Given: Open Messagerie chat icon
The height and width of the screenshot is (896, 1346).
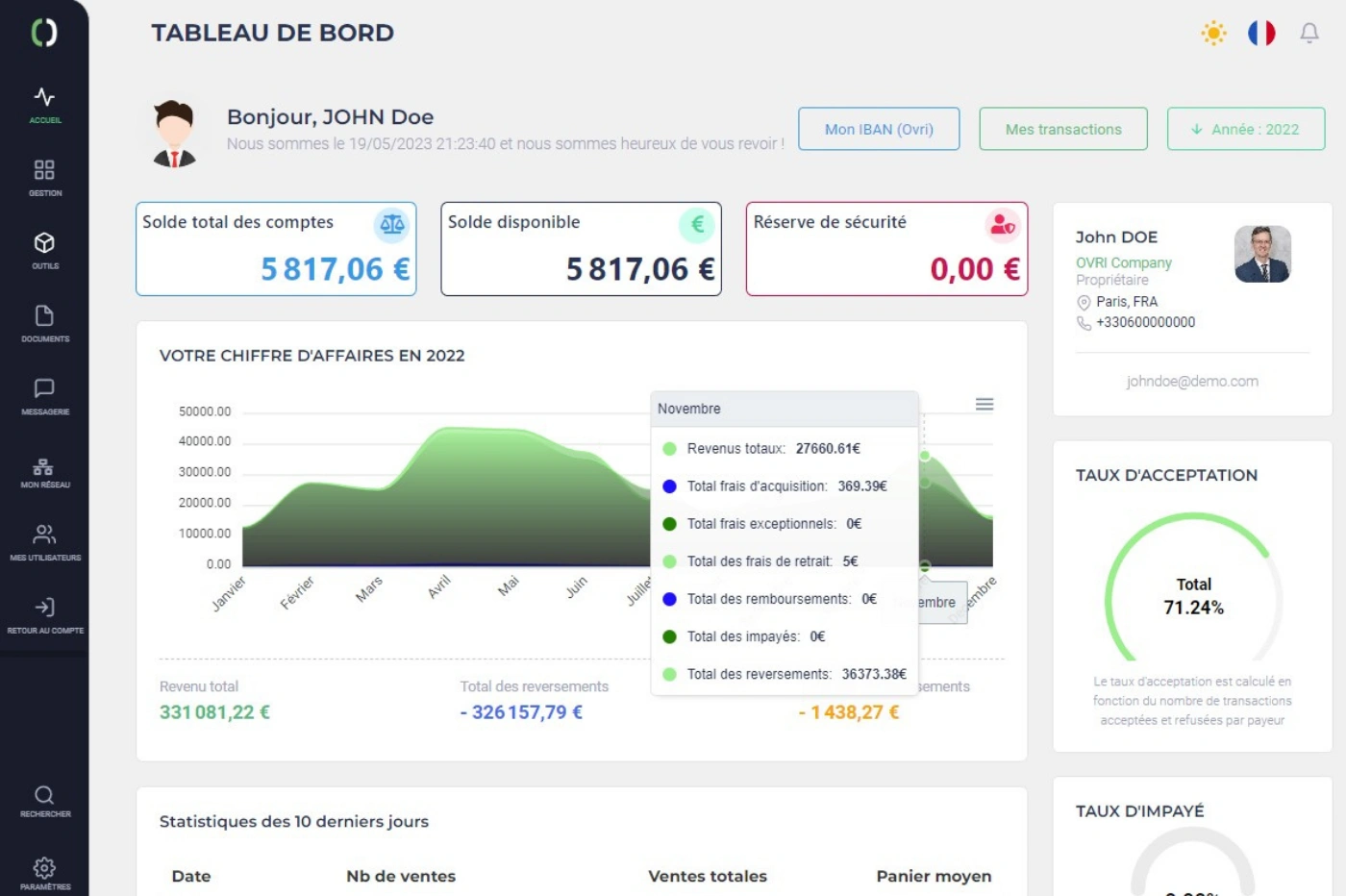Looking at the screenshot, I should tap(43, 388).
